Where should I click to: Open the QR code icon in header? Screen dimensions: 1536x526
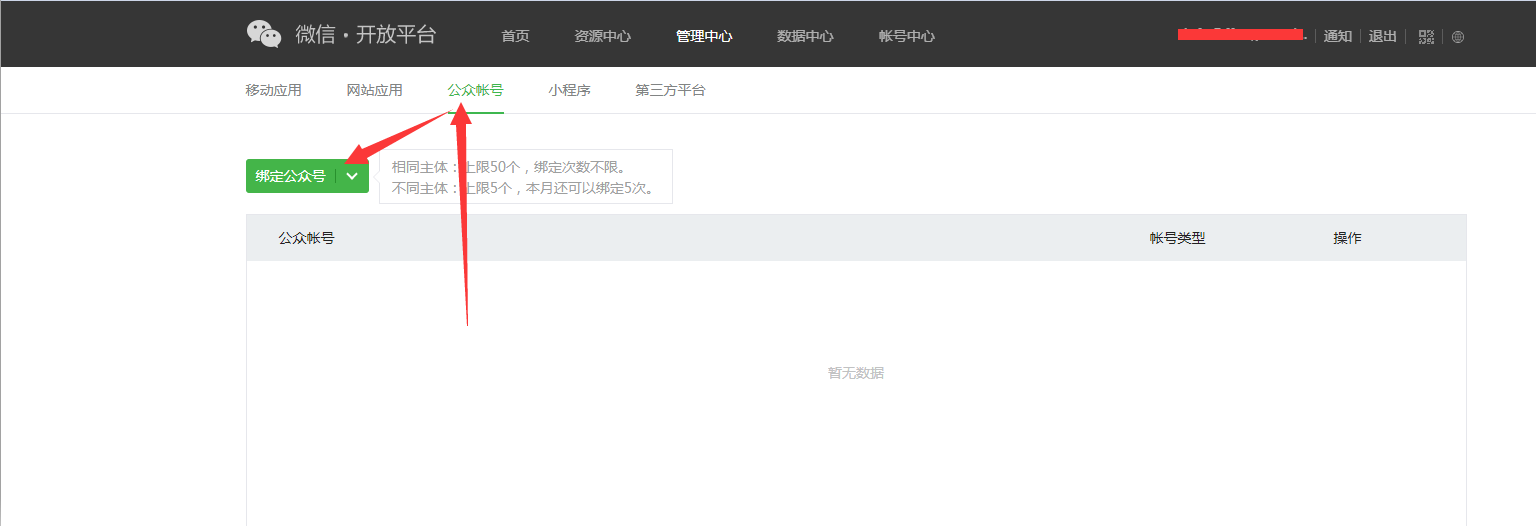1426,37
